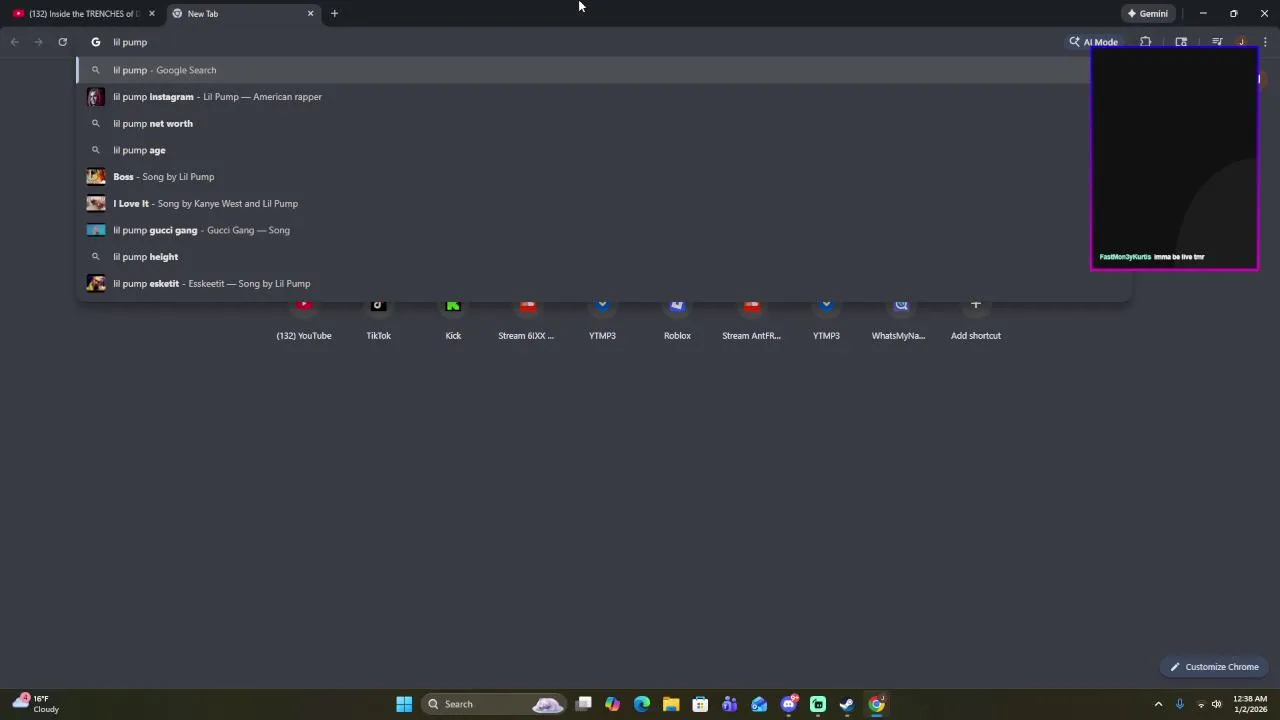Open the Cloudy weather widget

[x=36, y=704]
